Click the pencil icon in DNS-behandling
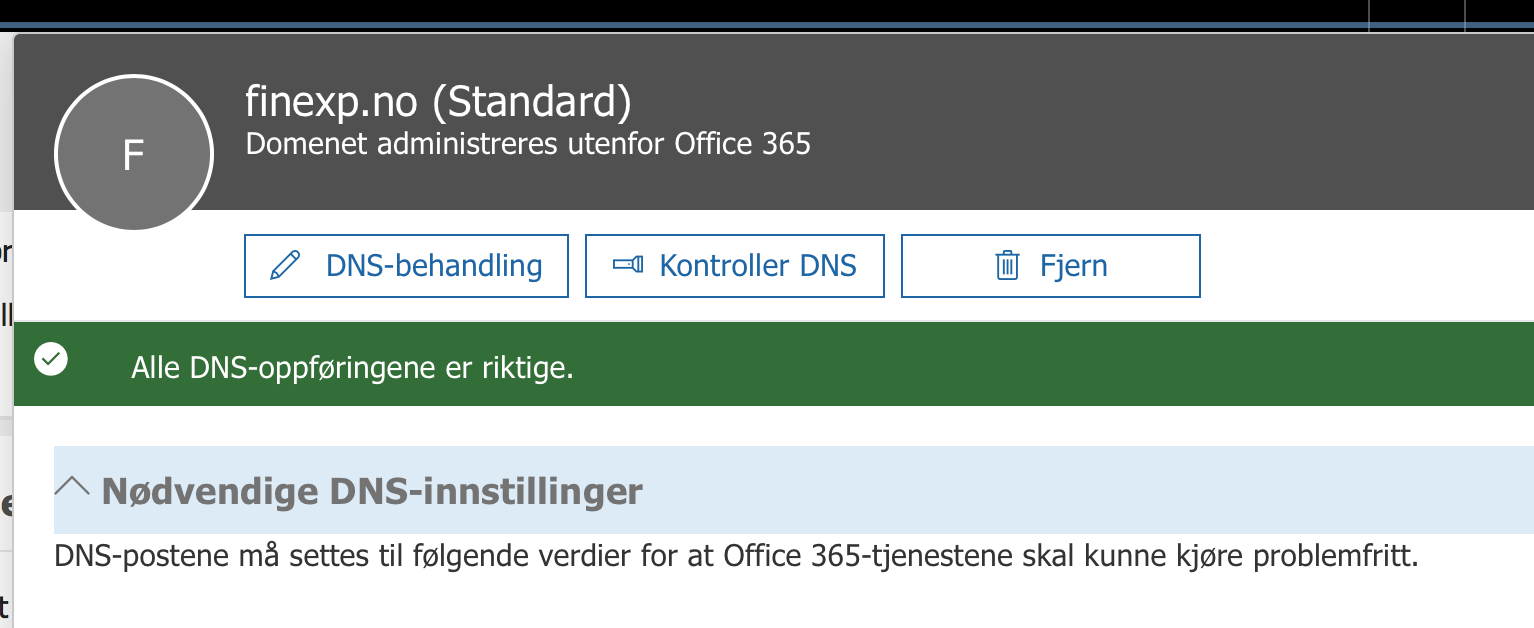 [286, 266]
